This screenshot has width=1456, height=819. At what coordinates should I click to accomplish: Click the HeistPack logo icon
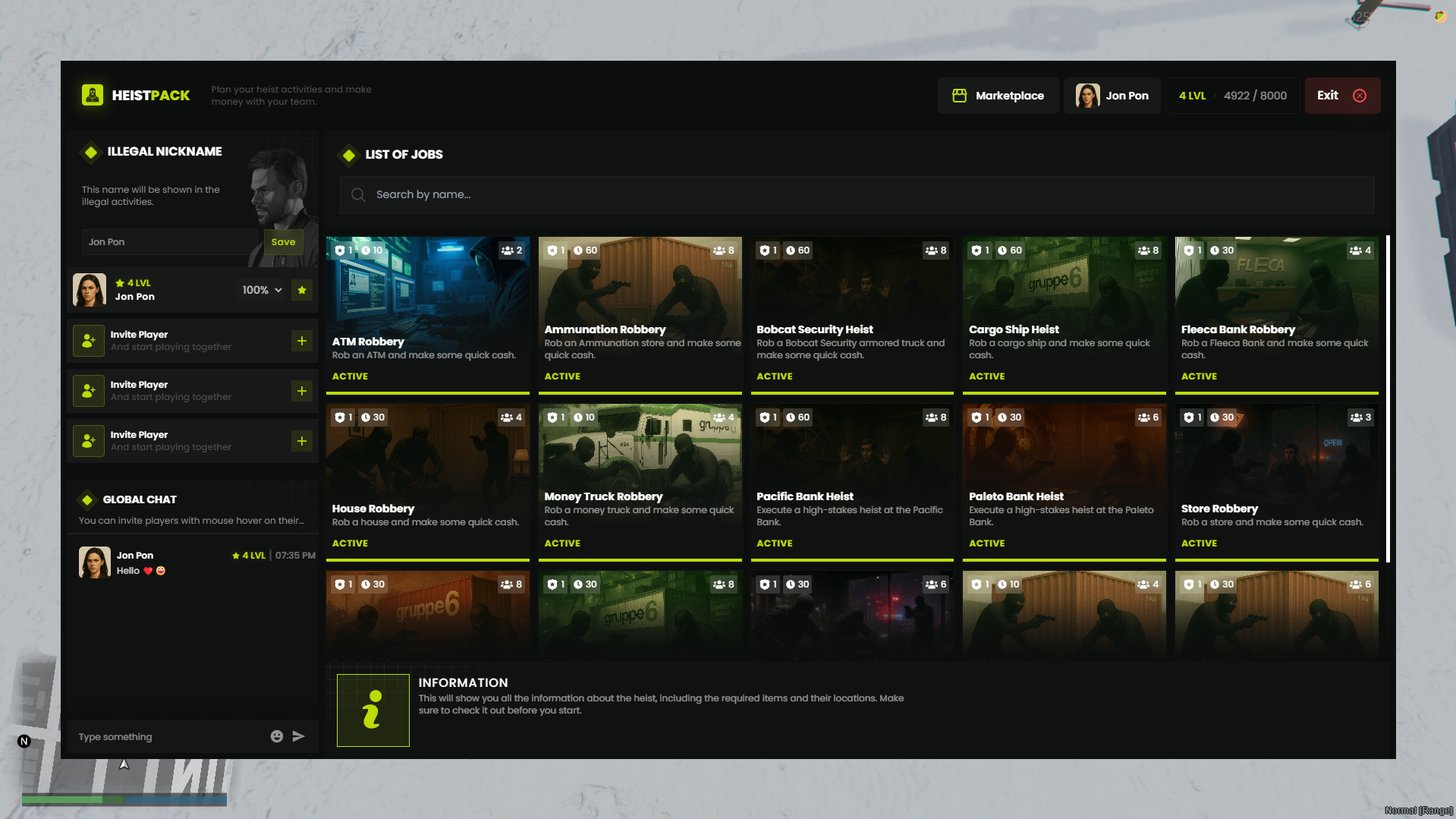click(x=93, y=96)
